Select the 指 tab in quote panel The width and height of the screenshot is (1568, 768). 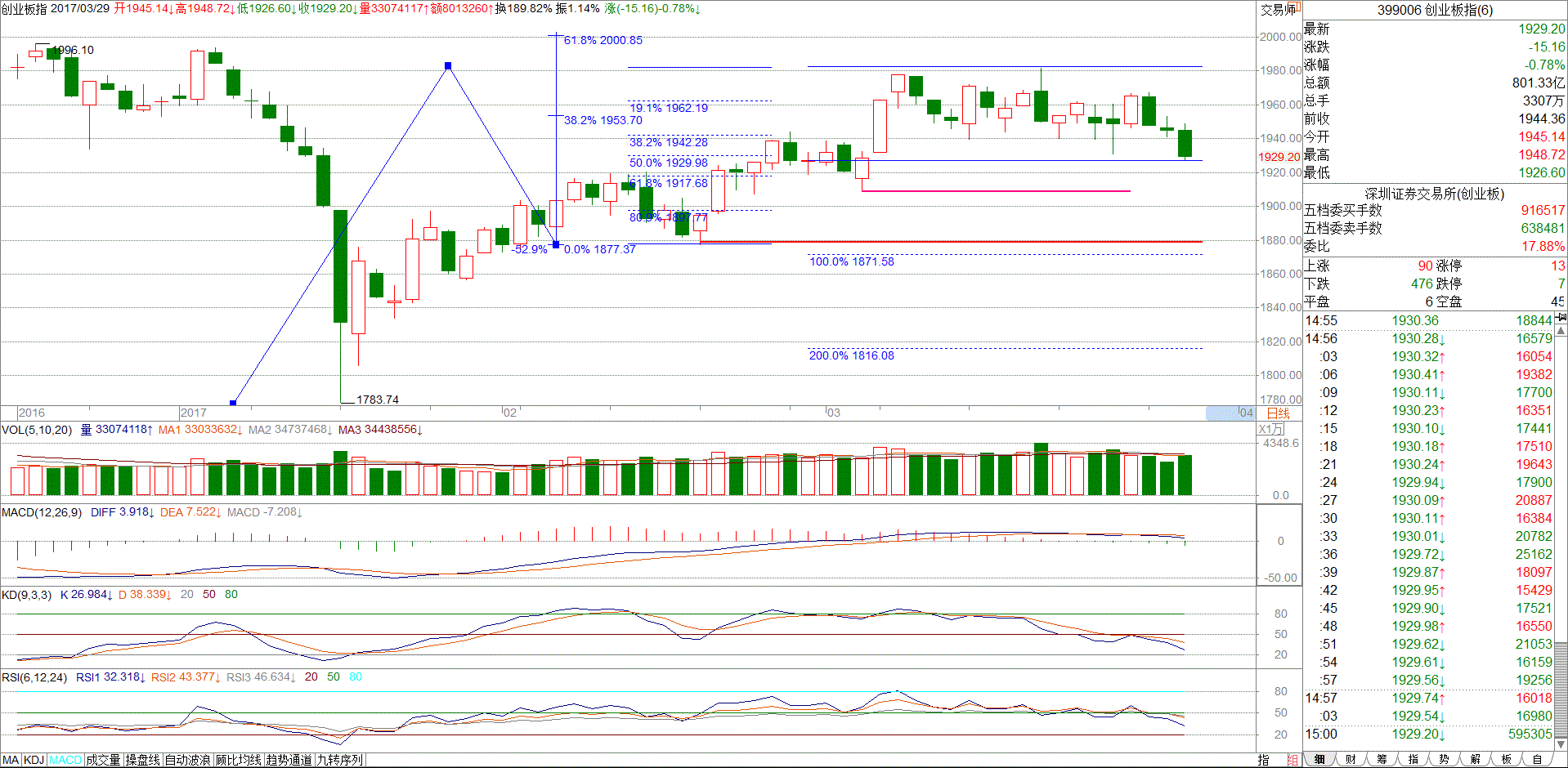coord(1412,759)
